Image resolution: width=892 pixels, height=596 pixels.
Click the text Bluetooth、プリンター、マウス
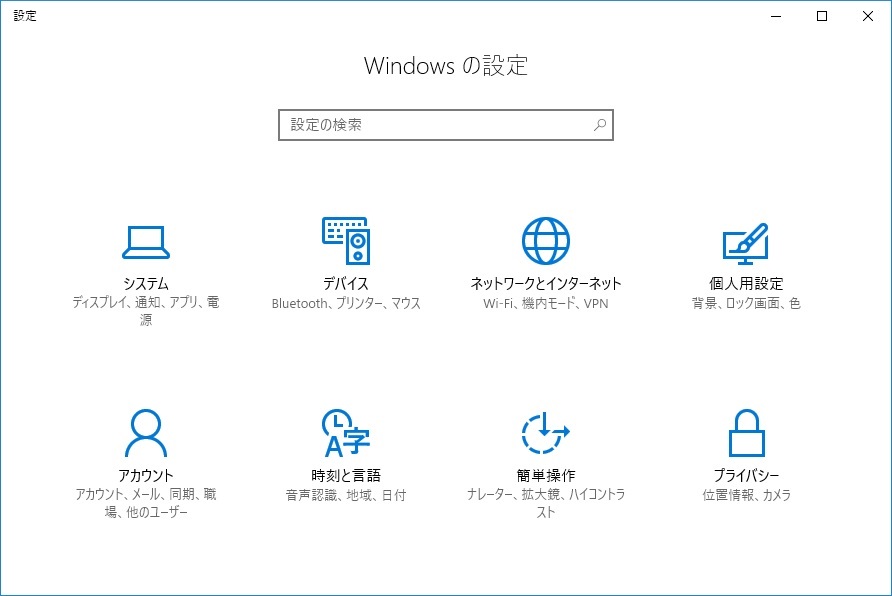click(346, 303)
